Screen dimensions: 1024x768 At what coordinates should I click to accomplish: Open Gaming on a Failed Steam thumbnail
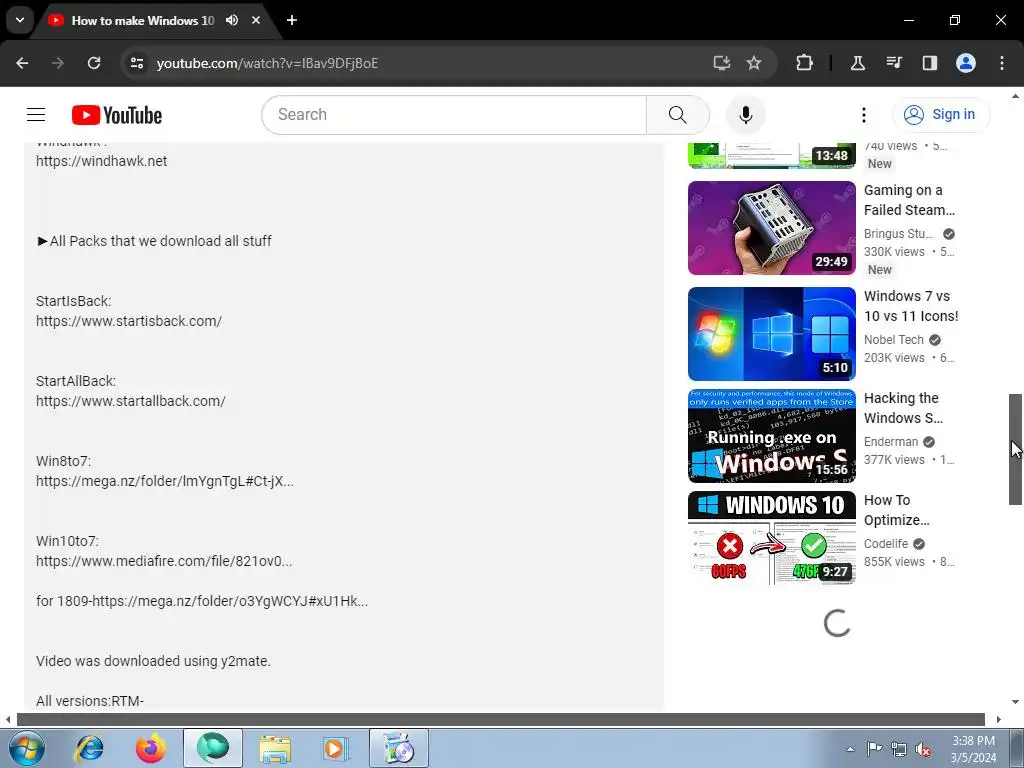pyautogui.click(x=771, y=228)
